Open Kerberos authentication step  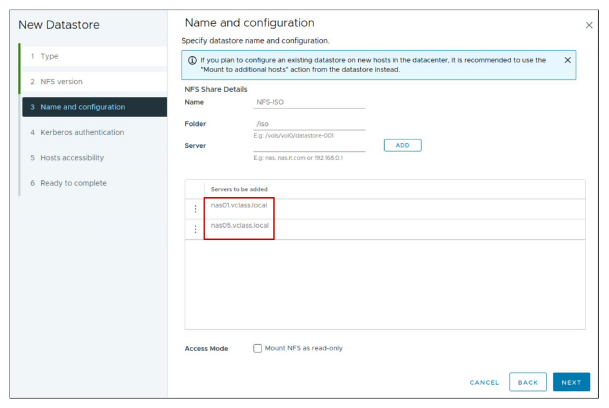click(78, 132)
